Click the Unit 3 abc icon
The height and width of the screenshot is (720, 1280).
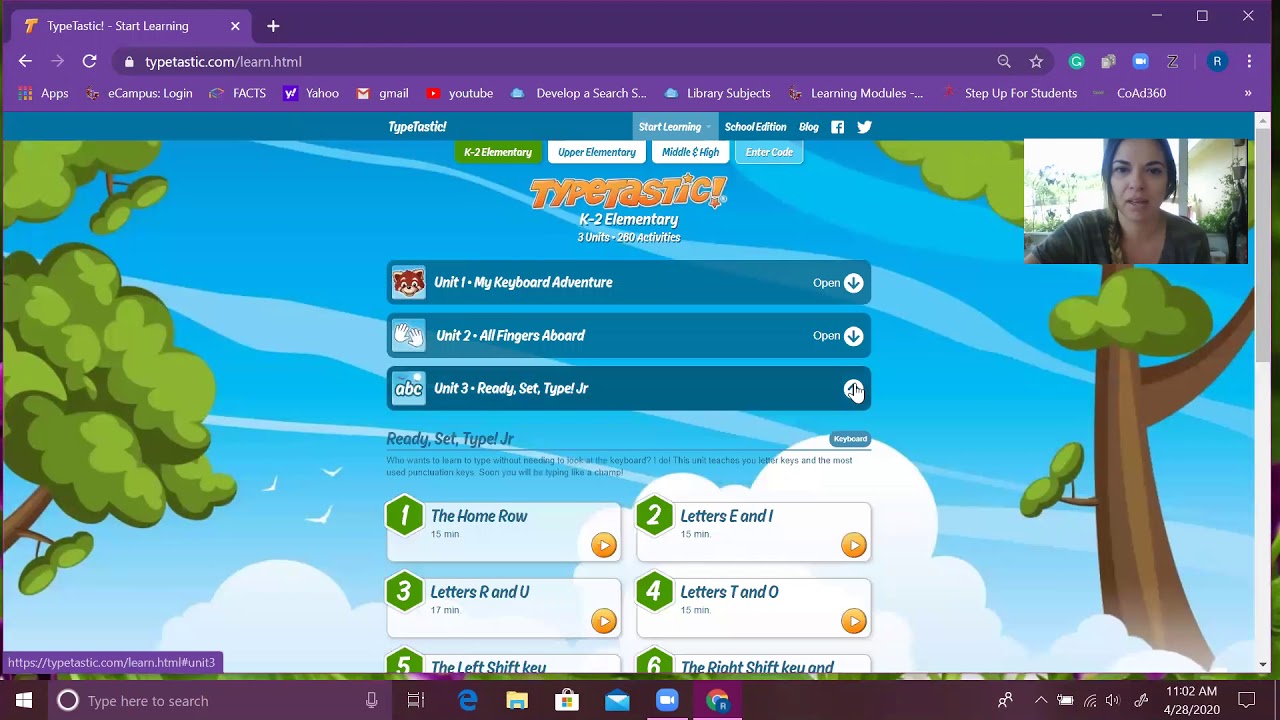pyautogui.click(x=408, y=389)
